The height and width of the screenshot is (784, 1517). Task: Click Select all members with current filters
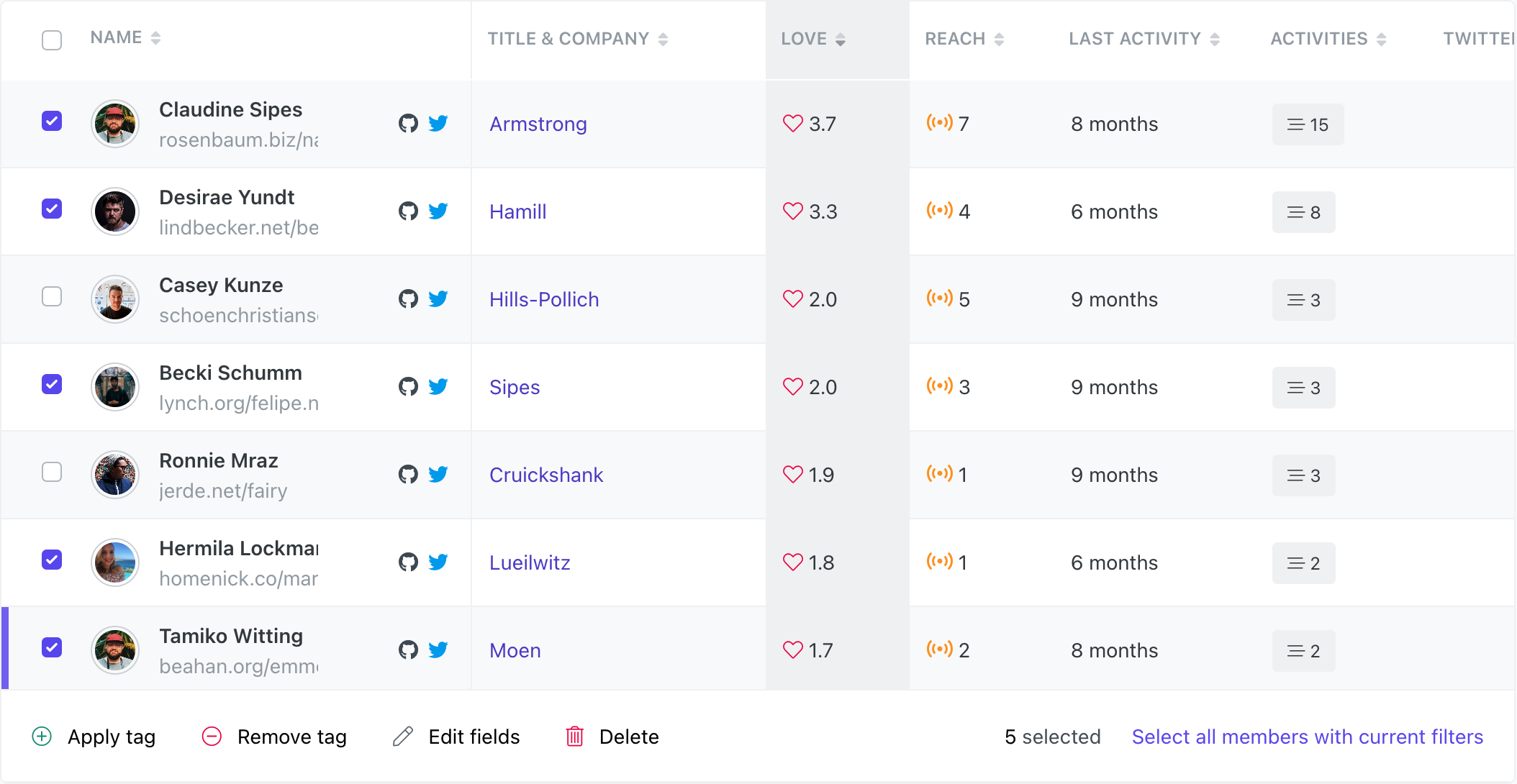coord(1307,737)
